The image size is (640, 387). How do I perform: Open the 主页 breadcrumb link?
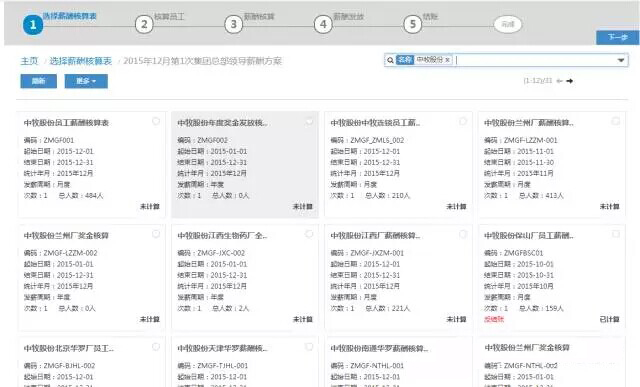pyautogui.click(x=29, y=61)
